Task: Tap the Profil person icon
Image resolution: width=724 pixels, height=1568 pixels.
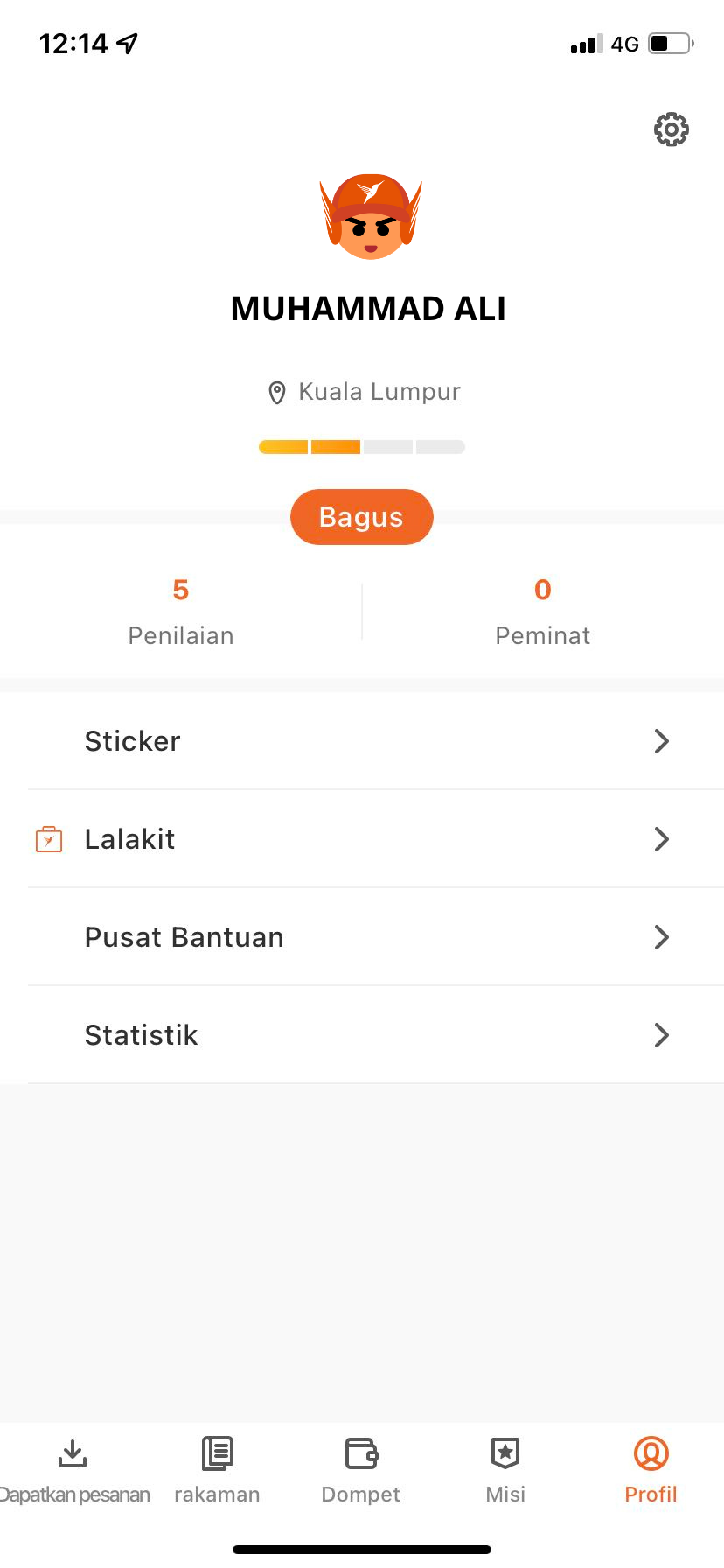Action: 651,1453
